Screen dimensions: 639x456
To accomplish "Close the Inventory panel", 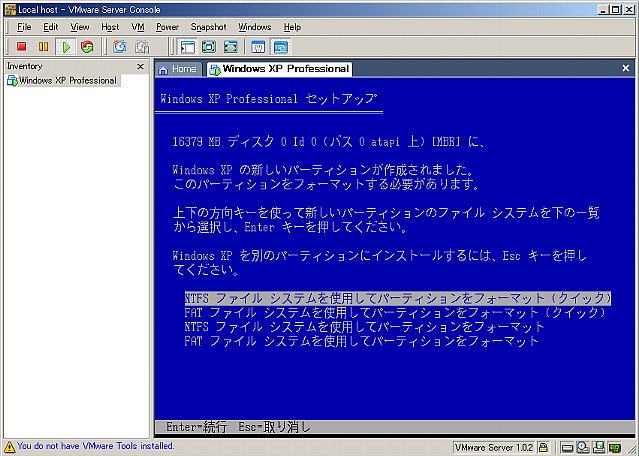I will [140, 66].
